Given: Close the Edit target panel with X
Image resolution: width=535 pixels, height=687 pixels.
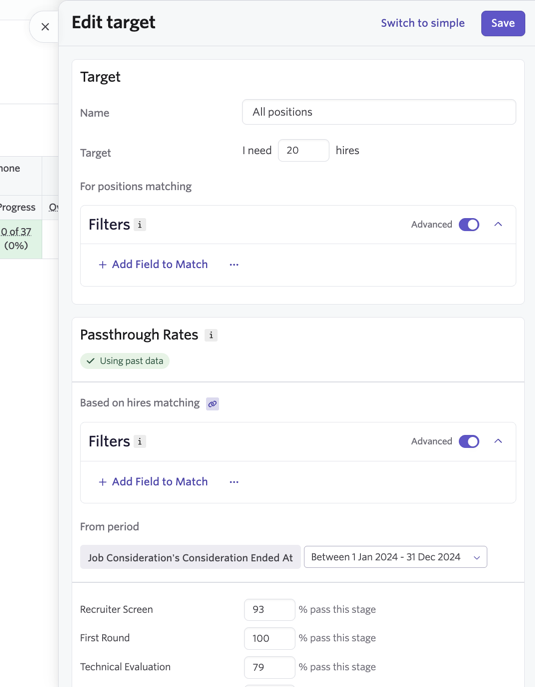Looking at the screenshot, I should tap(45, 27).
